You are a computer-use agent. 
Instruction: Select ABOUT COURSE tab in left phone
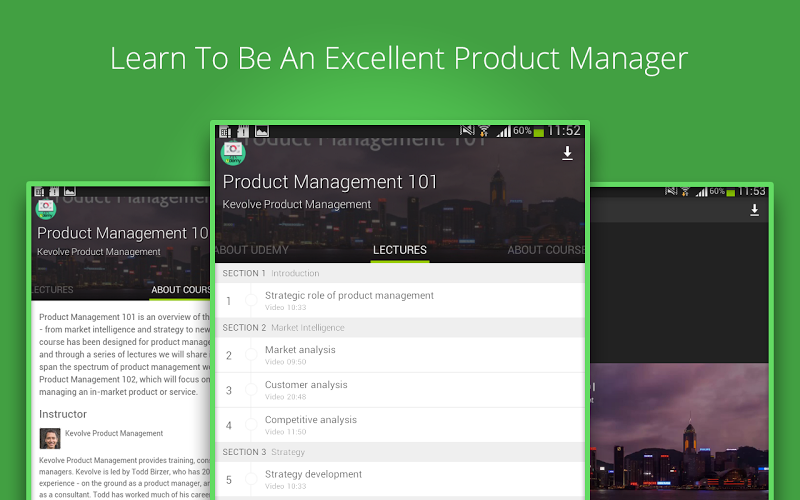pyautogui.click(x=181, y=290)
